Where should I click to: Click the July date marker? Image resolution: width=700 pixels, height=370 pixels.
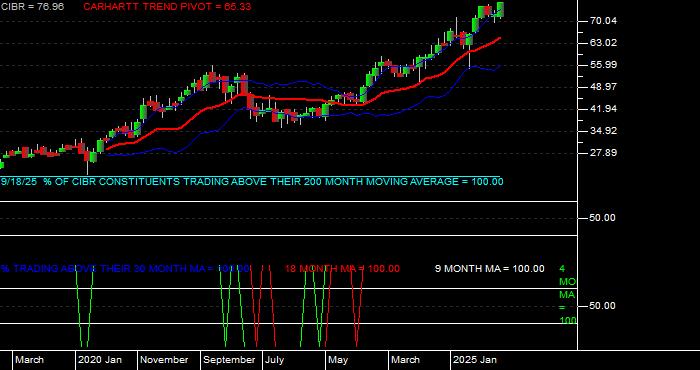[274, 360]
